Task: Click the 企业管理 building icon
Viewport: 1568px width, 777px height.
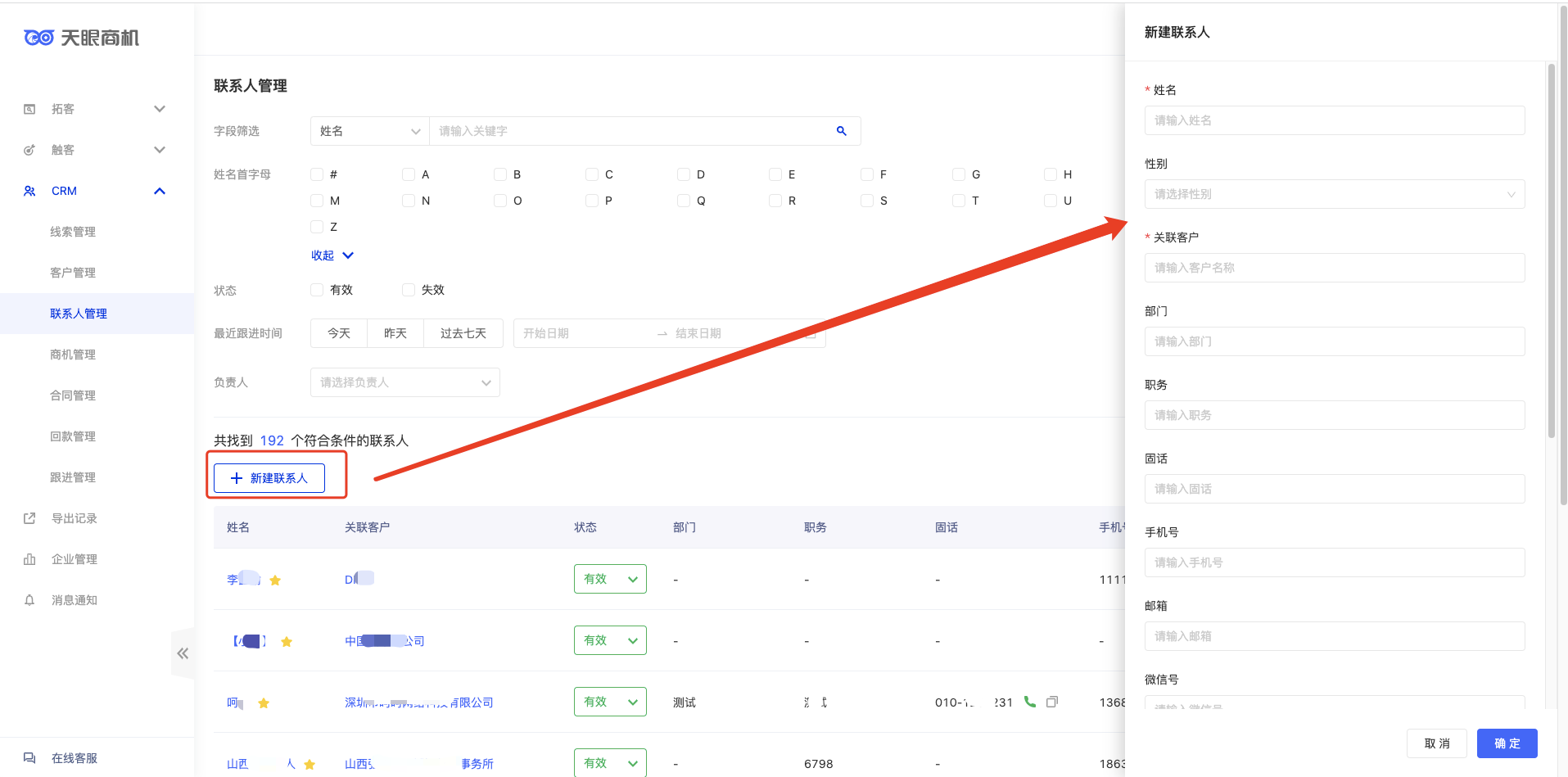Action: click(29, 559)
